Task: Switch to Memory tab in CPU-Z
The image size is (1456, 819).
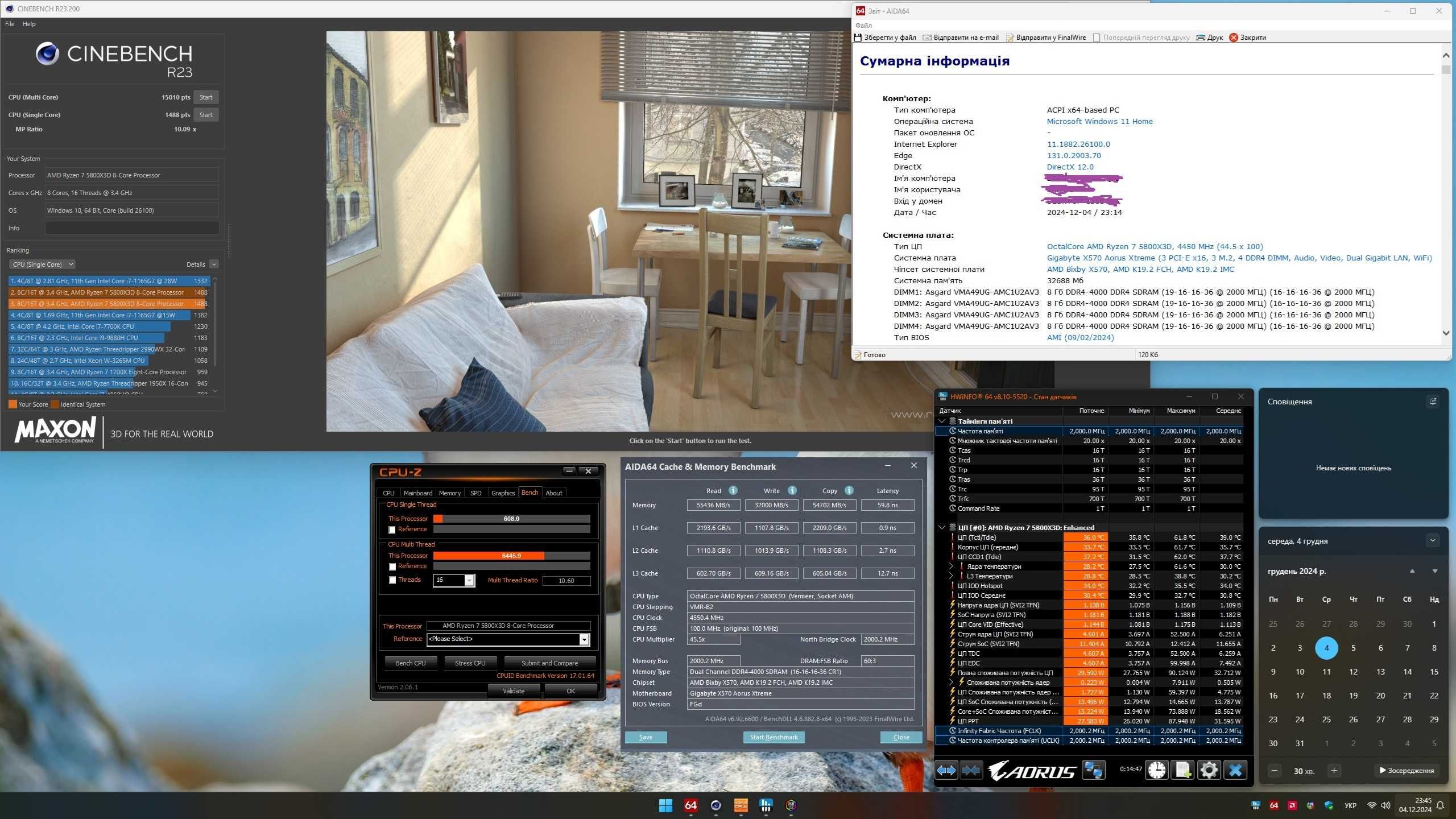Action: pyautogui.click(x=450, y=493)
